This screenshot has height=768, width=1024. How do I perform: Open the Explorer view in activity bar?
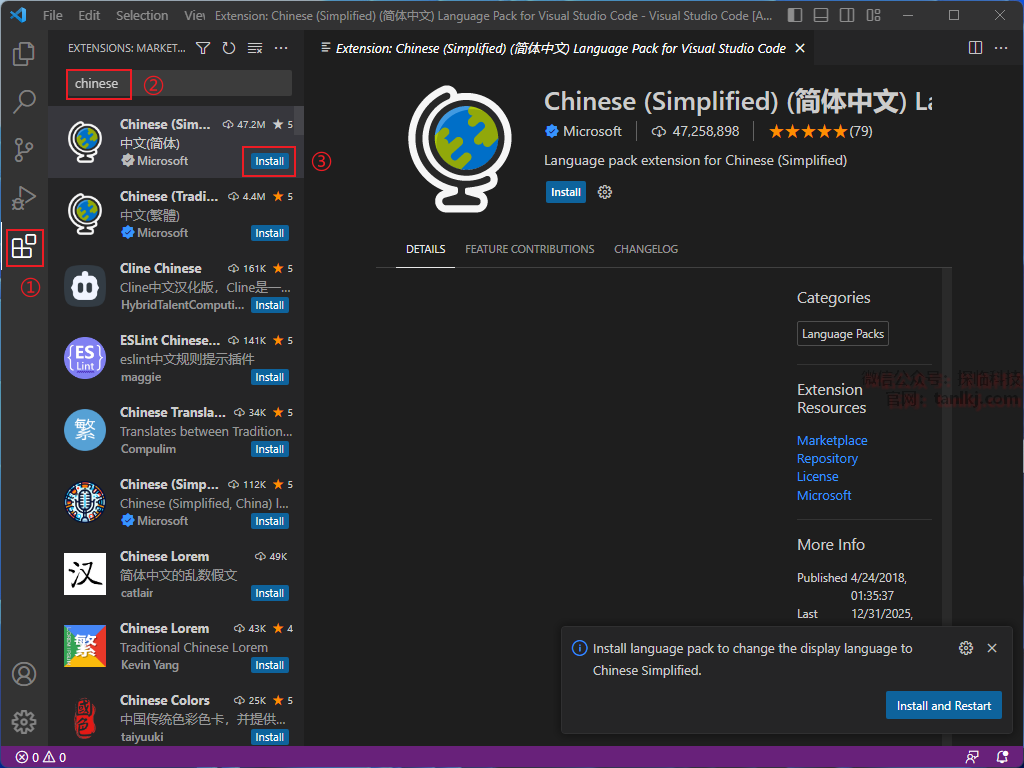point(24,55)
